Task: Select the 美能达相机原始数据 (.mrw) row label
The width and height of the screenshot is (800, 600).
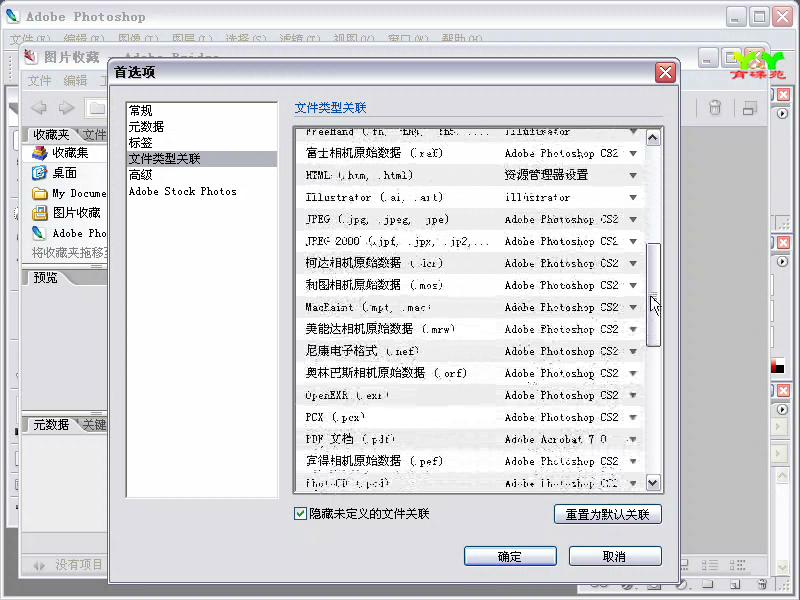Action: (380, 329)
